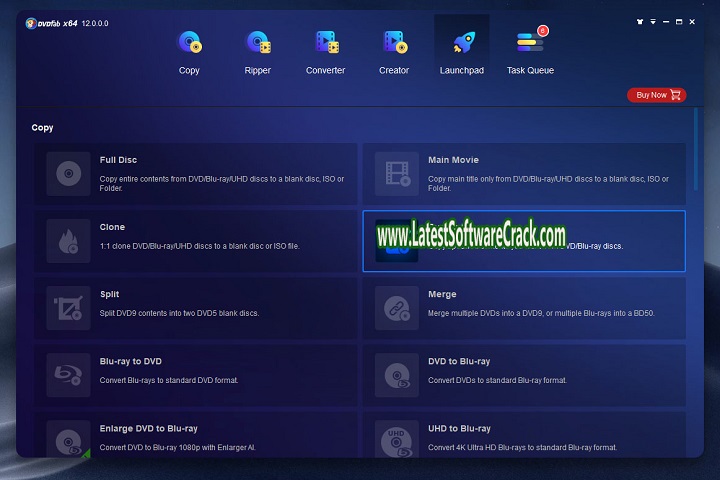Open the Ripper module icon
The image size is (720, 480).
click(257, 43)
